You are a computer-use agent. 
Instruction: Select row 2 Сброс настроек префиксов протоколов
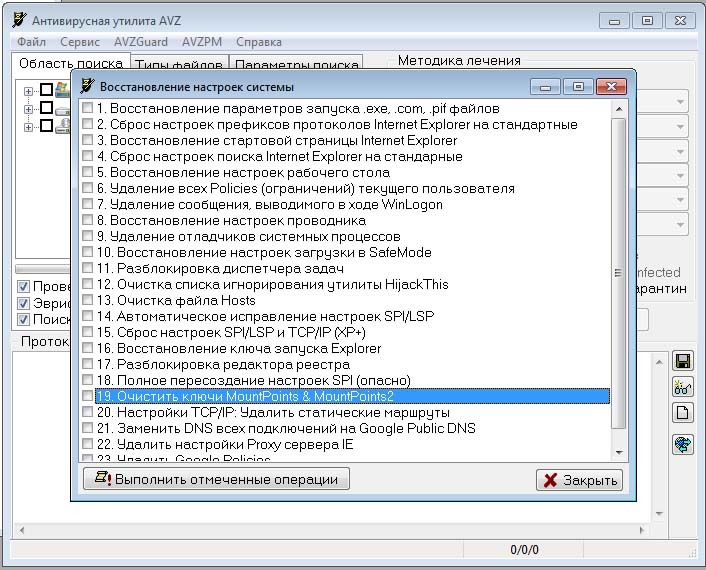[337, 124]
